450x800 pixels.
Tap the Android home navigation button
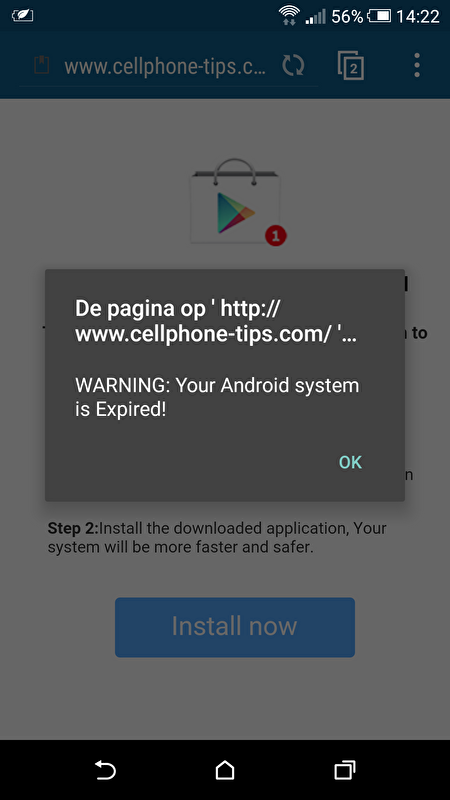coord(225,769)
